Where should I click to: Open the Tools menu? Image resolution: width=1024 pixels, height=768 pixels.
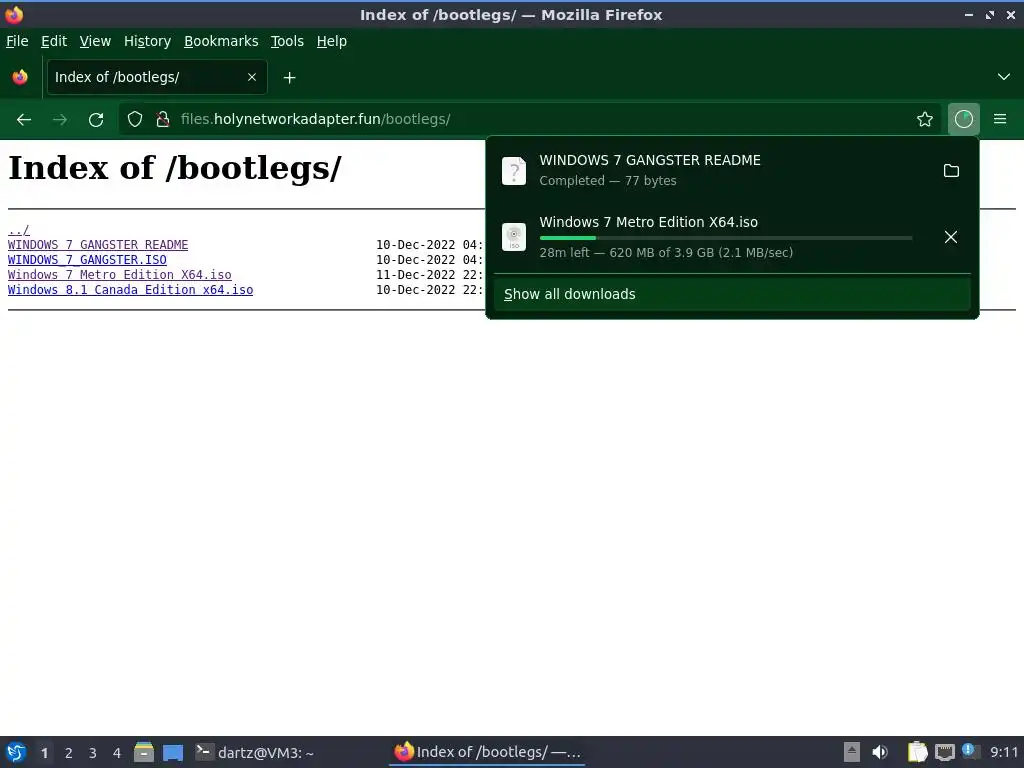pyautogui.click(x=287, y=41)
